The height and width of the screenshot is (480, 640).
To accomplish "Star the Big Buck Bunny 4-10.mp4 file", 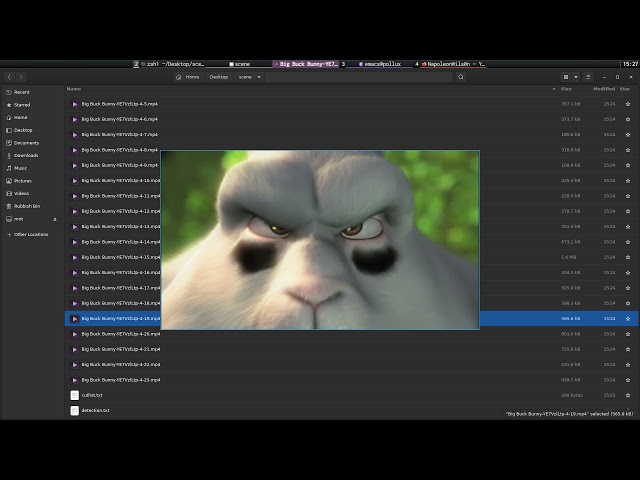I will [628, 180].
